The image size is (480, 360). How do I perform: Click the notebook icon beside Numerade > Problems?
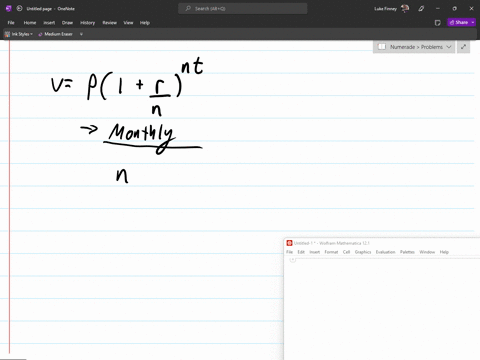[x=382, y=47]
